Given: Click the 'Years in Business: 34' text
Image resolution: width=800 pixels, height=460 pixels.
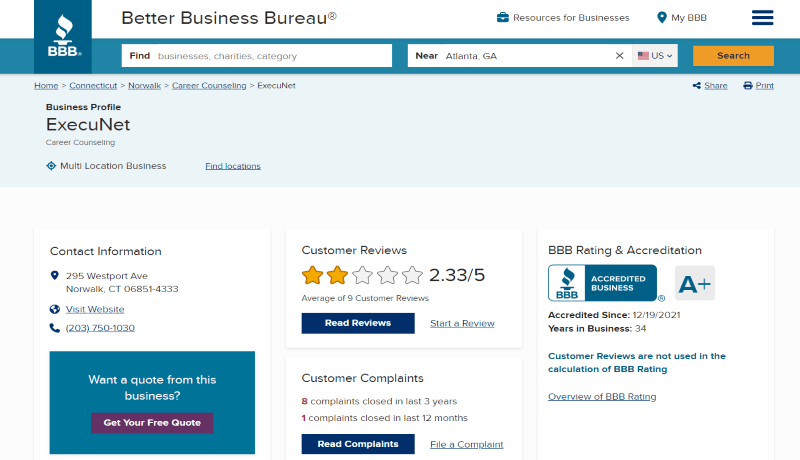Looking at the screenshot, I should 597,328.
